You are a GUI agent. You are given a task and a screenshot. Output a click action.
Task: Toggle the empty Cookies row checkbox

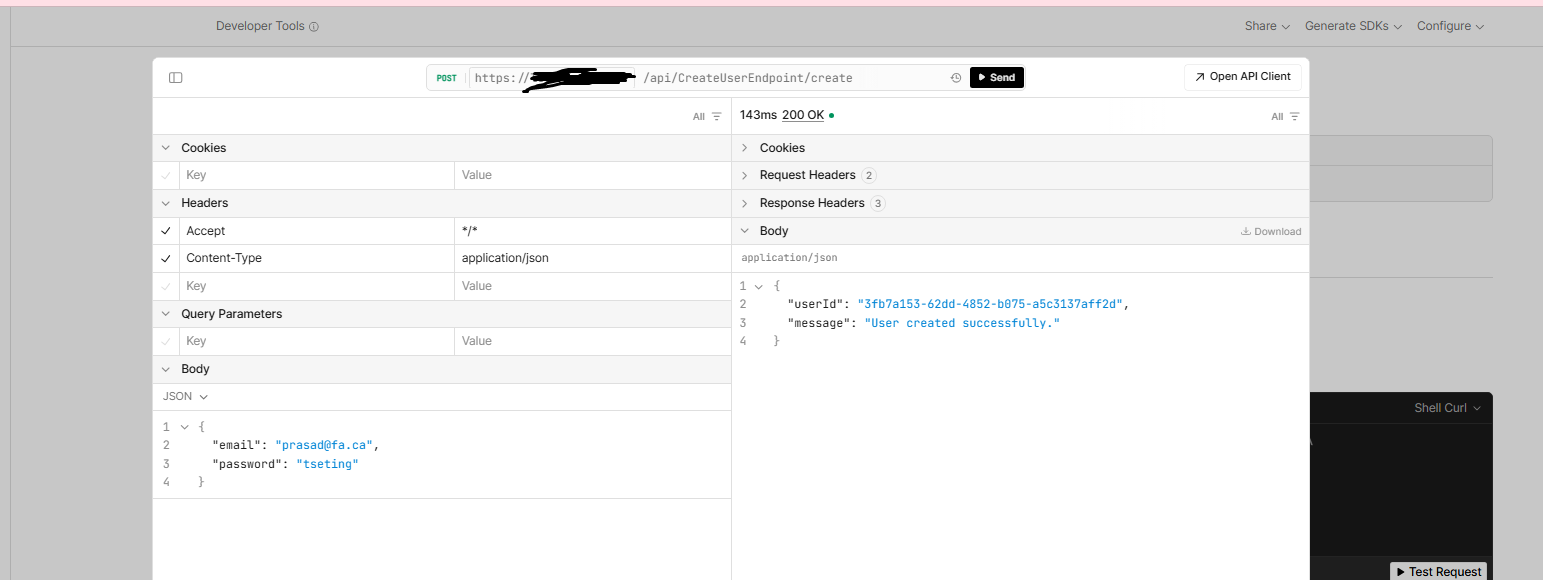coord(166,176)
